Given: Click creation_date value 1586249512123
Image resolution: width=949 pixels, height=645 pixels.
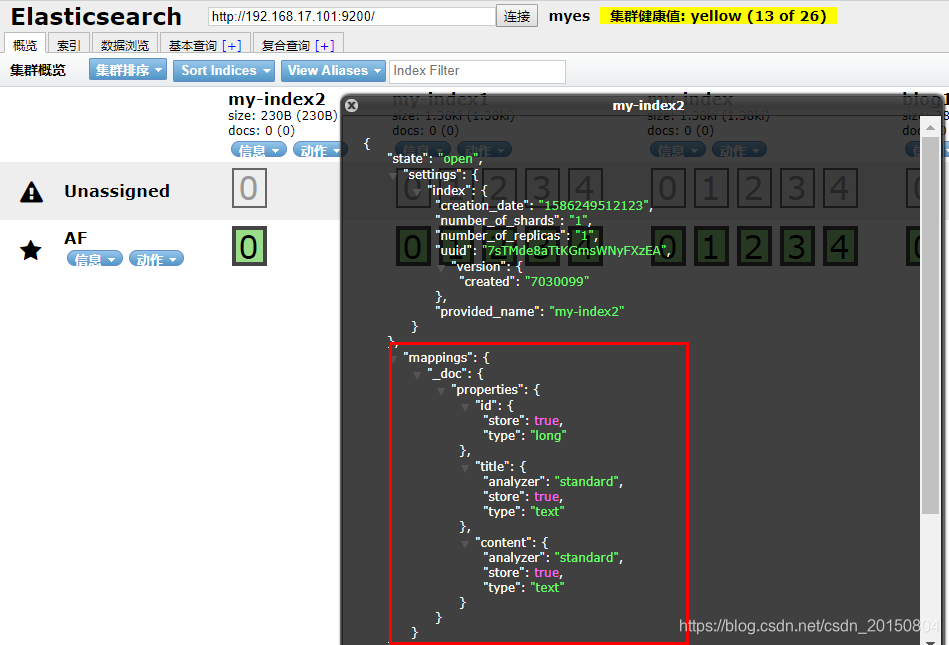Looking at the screenshot, I should click(x=594, y=206).
